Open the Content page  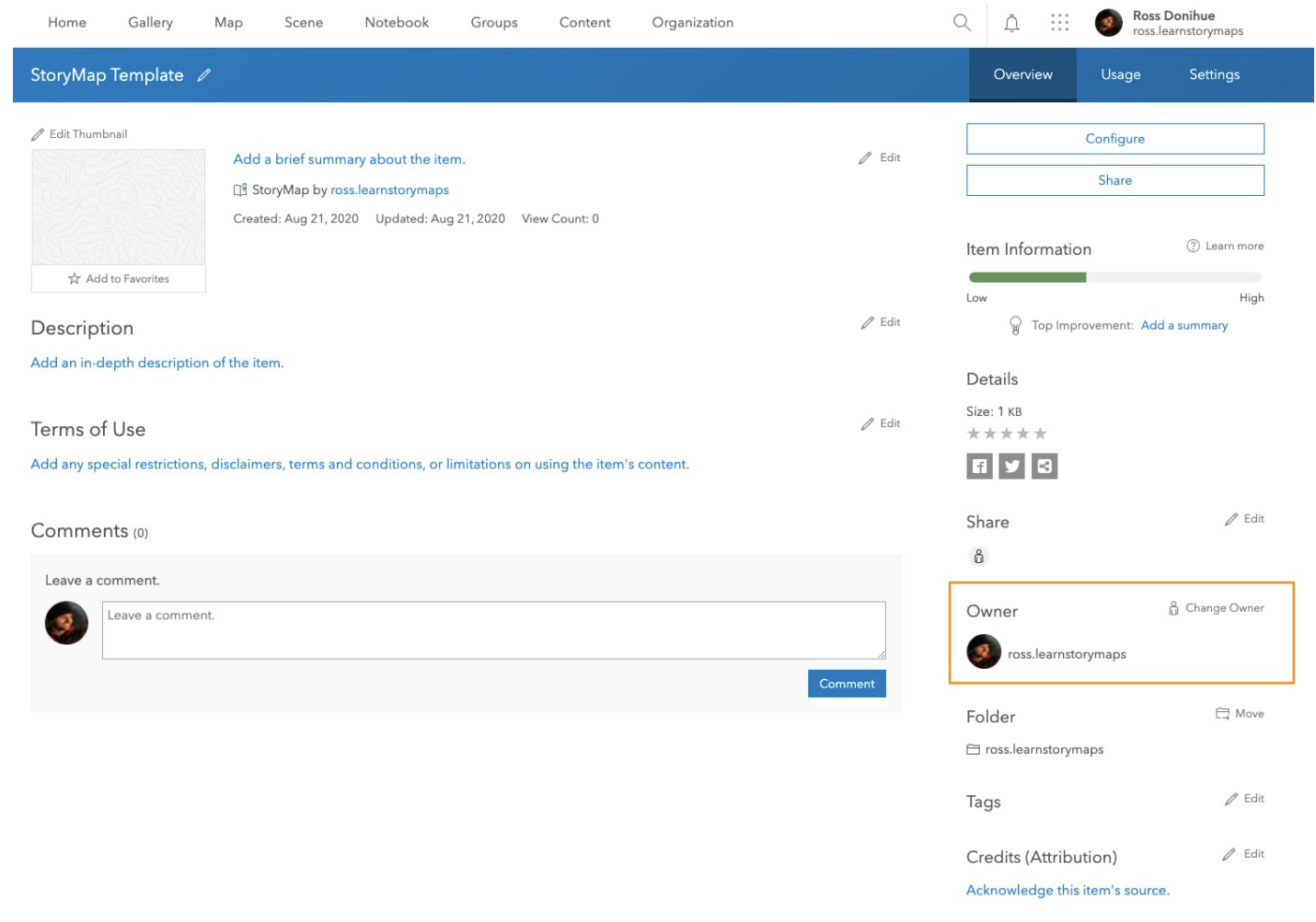tap(584, 22)
